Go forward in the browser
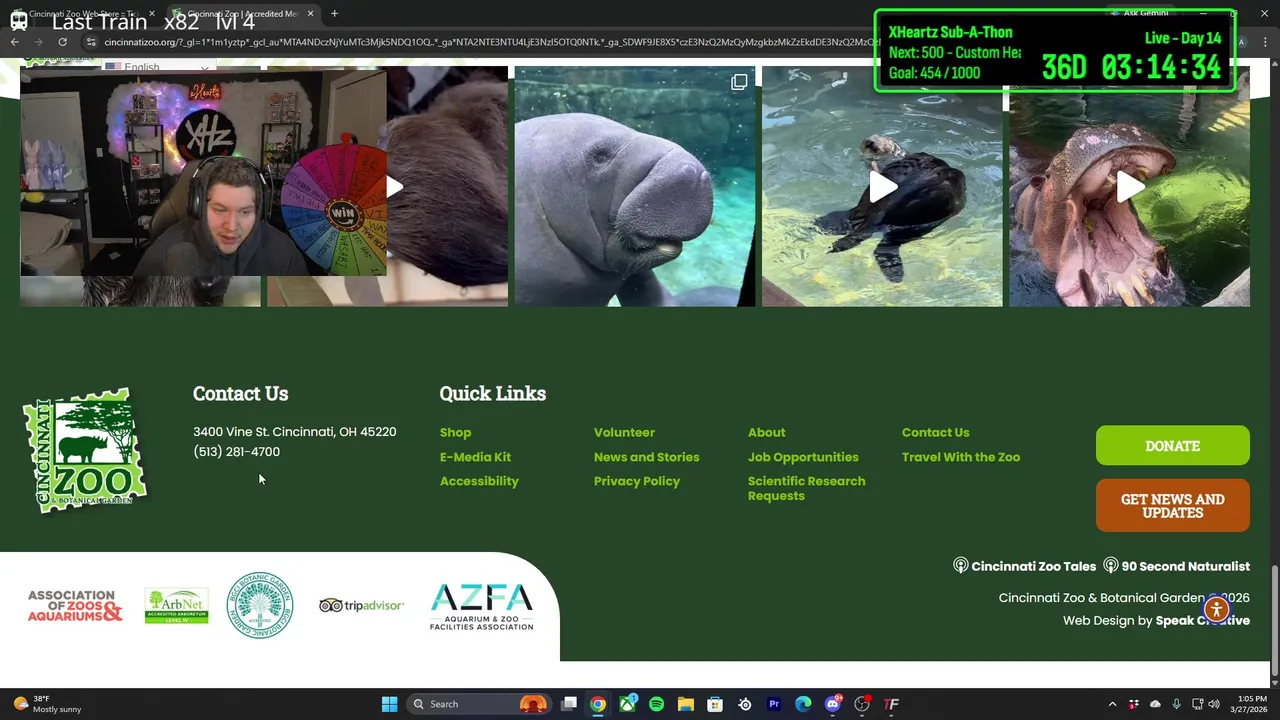The width and height of the screenshot is (1280, 720). [x=38, y=42]
